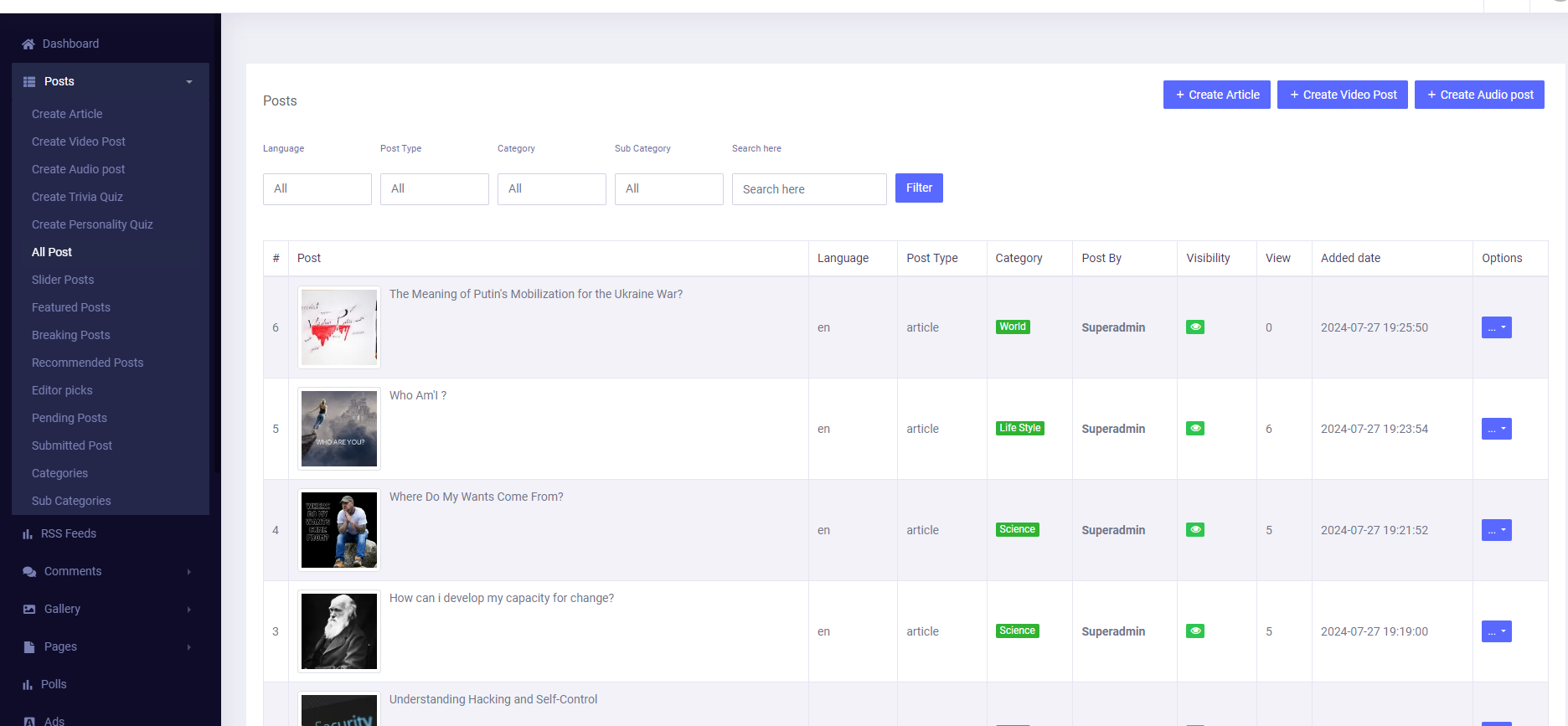Screen dimensions: 1568x726
Task: Toggle visibility eye for post number 3
Action: pyautogui.click(x=1195, y=631)
